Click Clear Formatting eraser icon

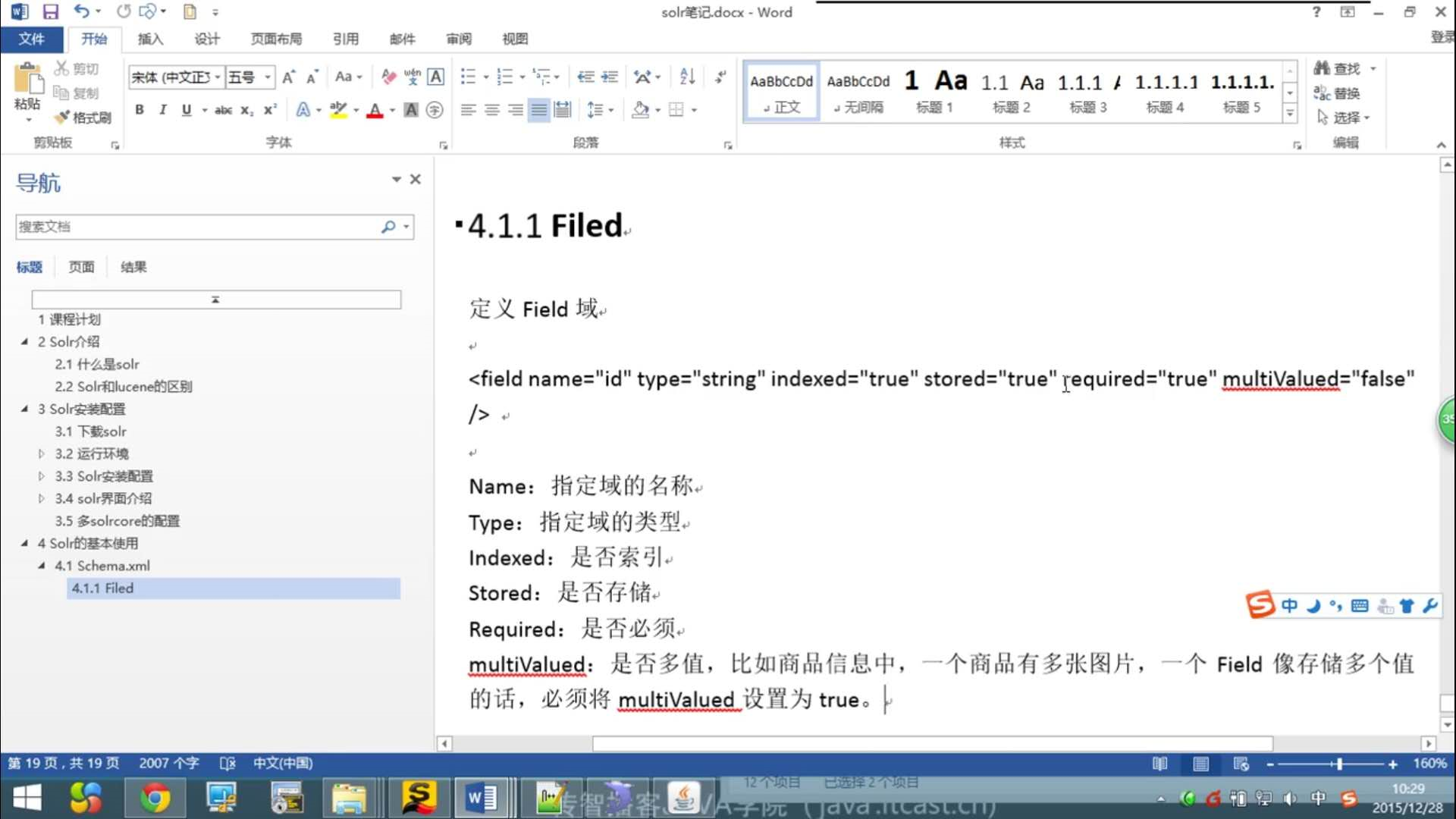[388, 77]
